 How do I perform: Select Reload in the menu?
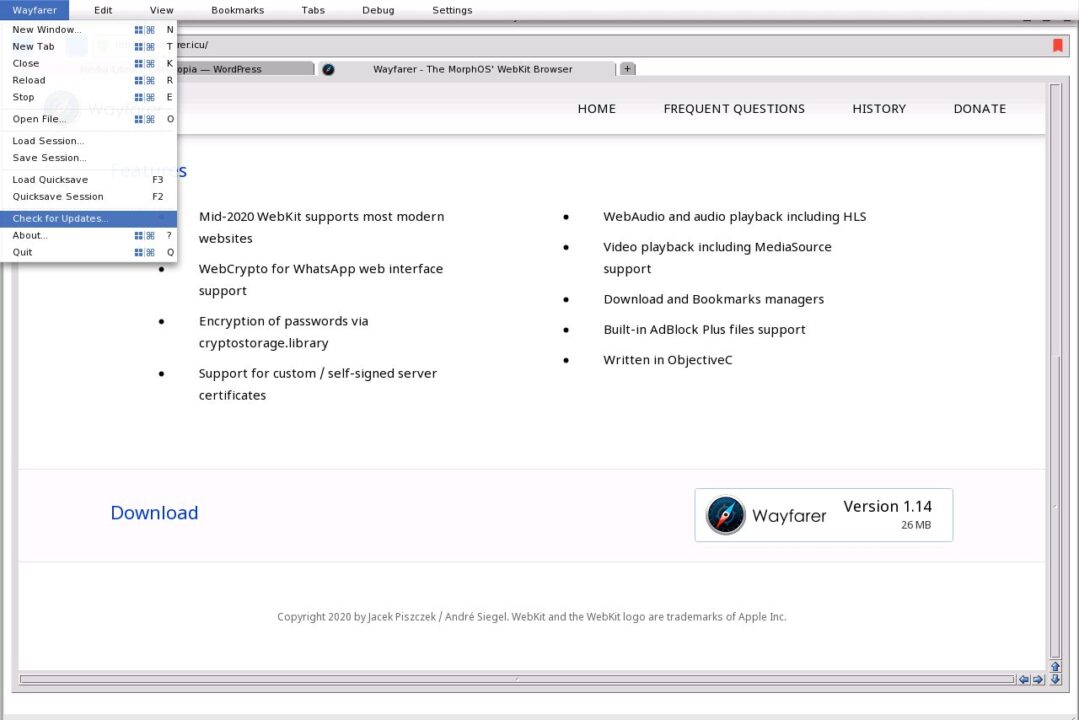[89, 80]
